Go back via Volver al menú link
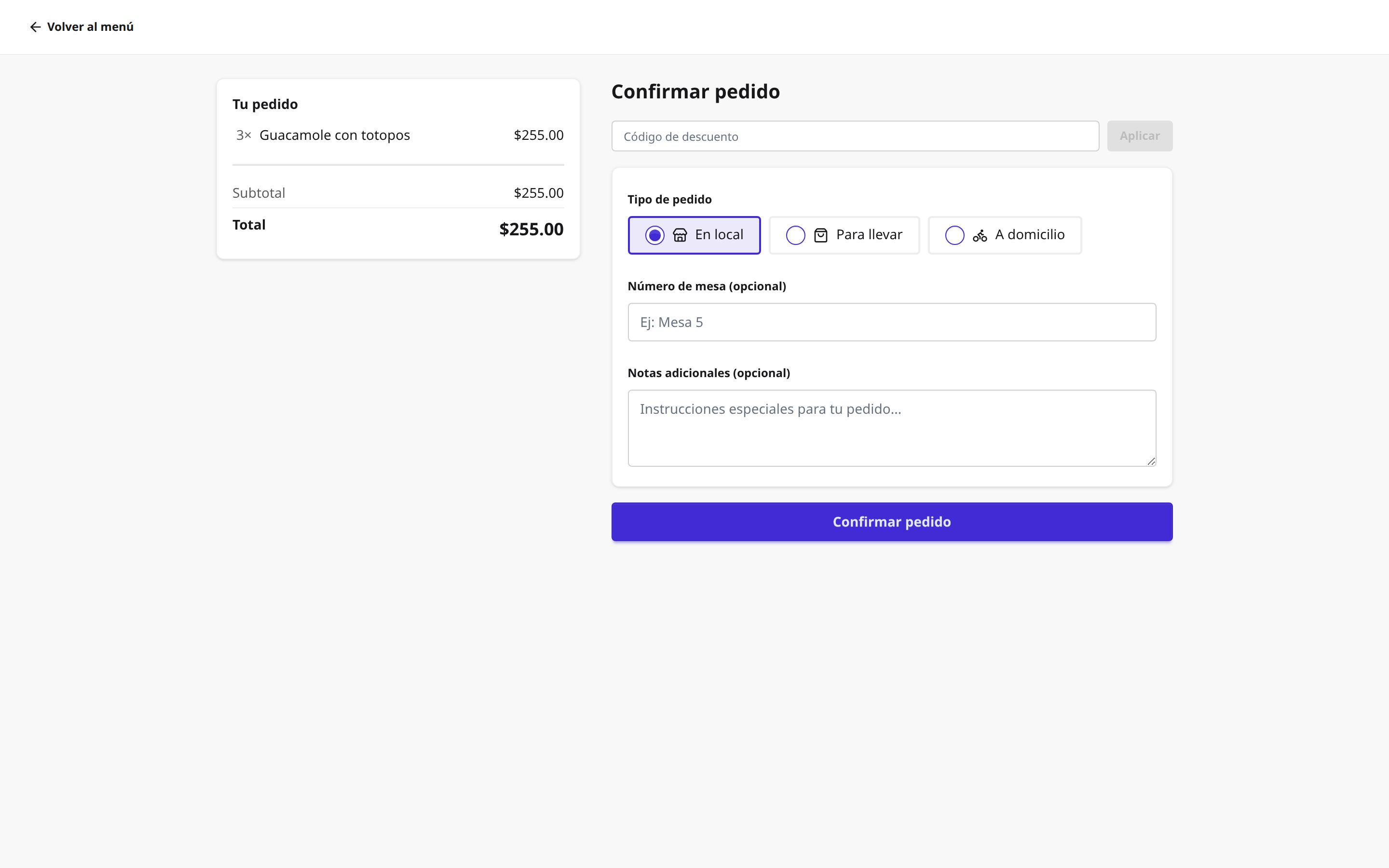1389x868 pixels. [x=82, y=27]
